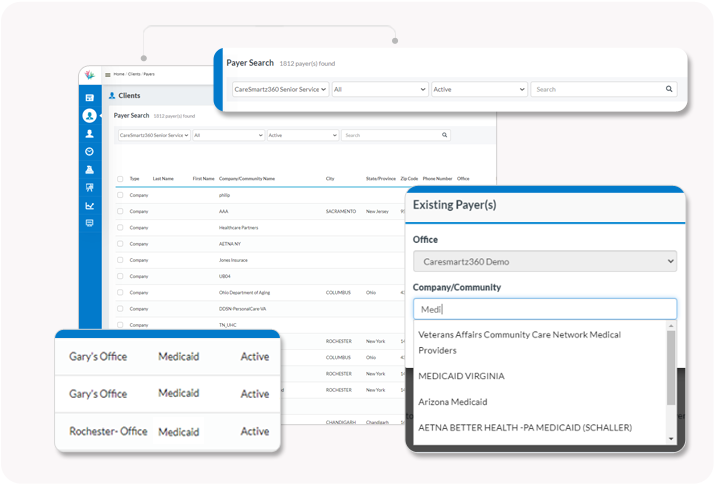Open the All dropdown in the enlarged search bar
The image size is (714, 485).
click(x=380, y=89)
